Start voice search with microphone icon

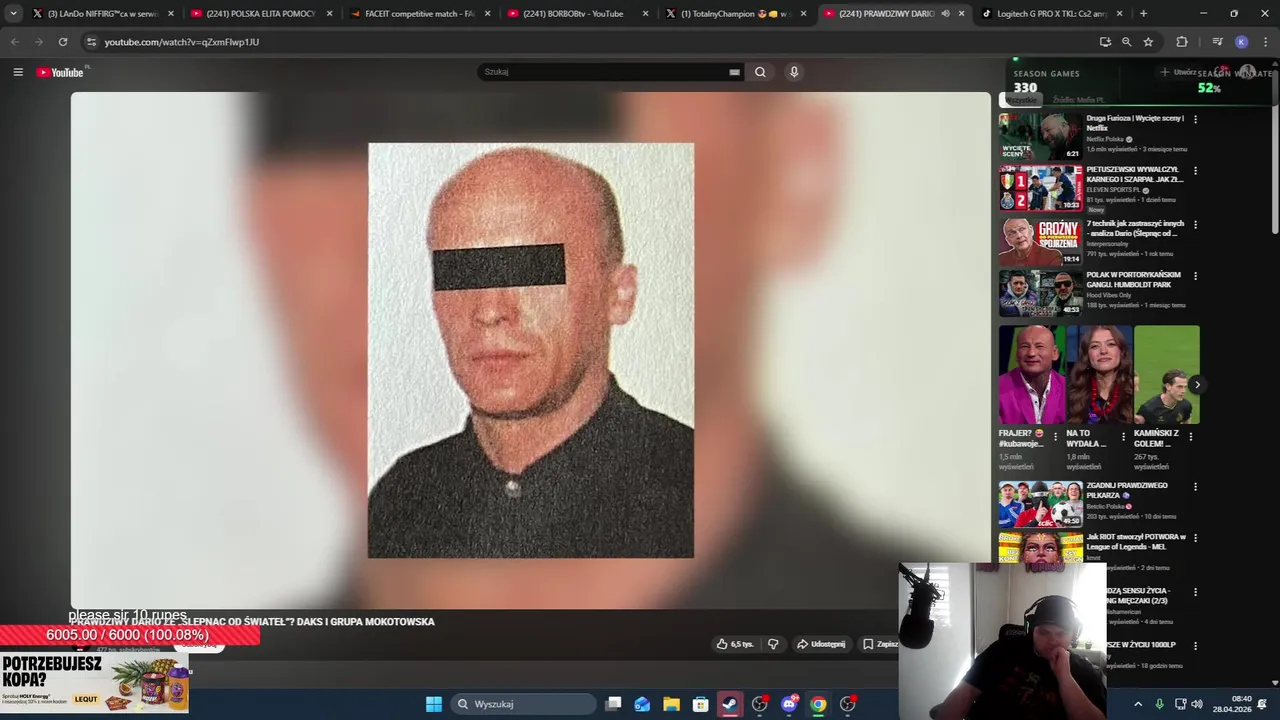[x=794, y=72]
